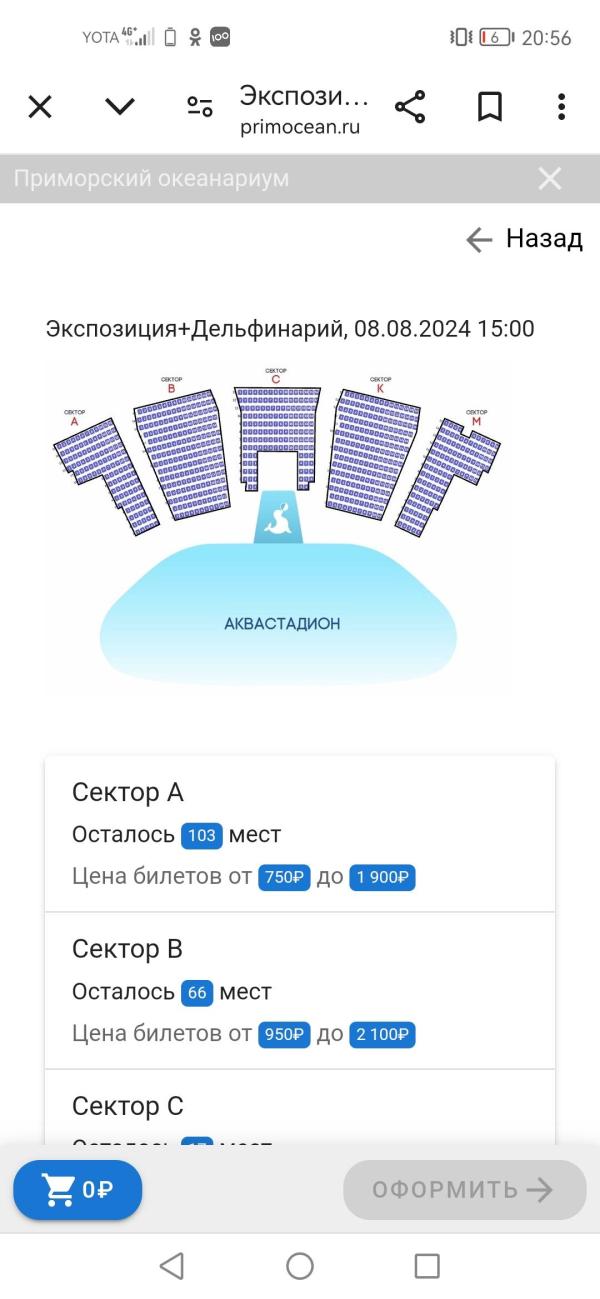
Task: Open the three-dot overflow menu
Action: click(x=561, y=106)
